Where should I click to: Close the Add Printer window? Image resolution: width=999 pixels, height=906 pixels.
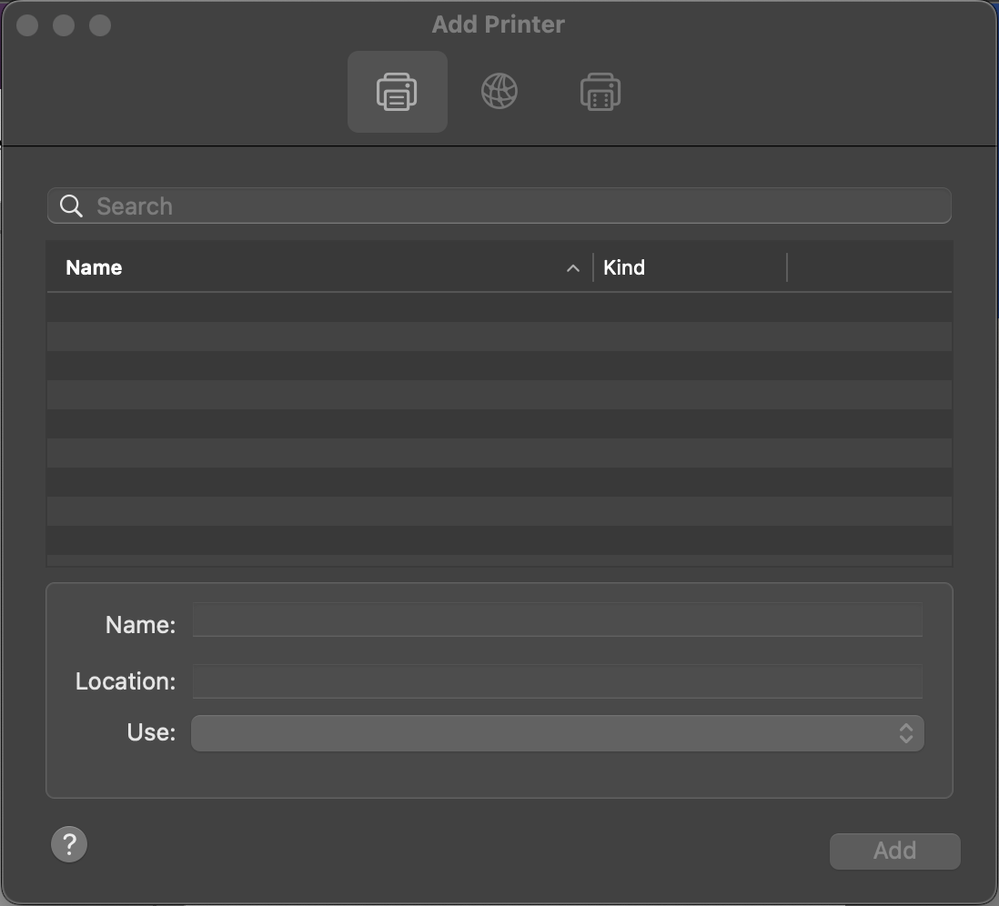(28, 25)
